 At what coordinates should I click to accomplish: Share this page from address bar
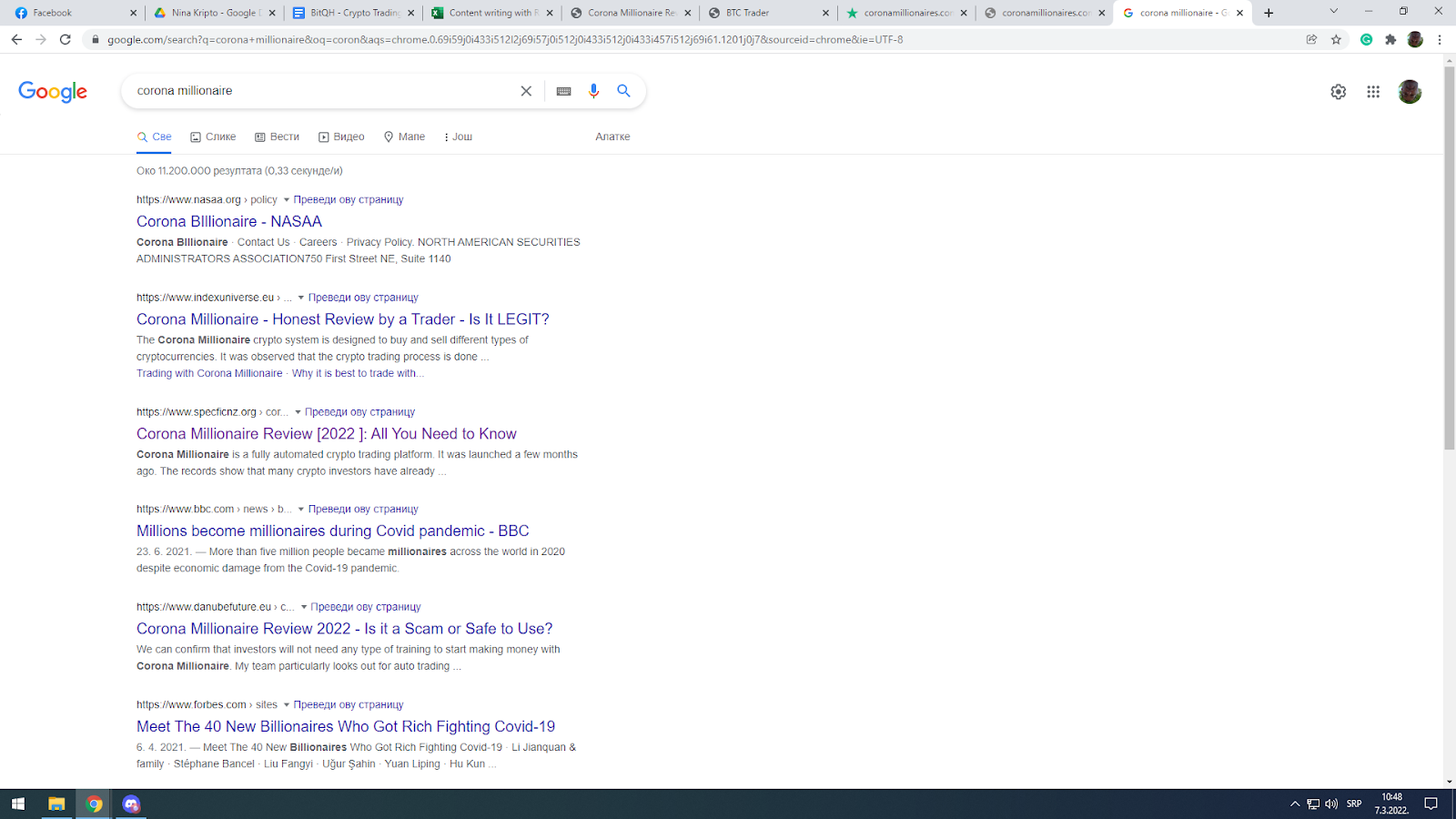click(1311, 39)
